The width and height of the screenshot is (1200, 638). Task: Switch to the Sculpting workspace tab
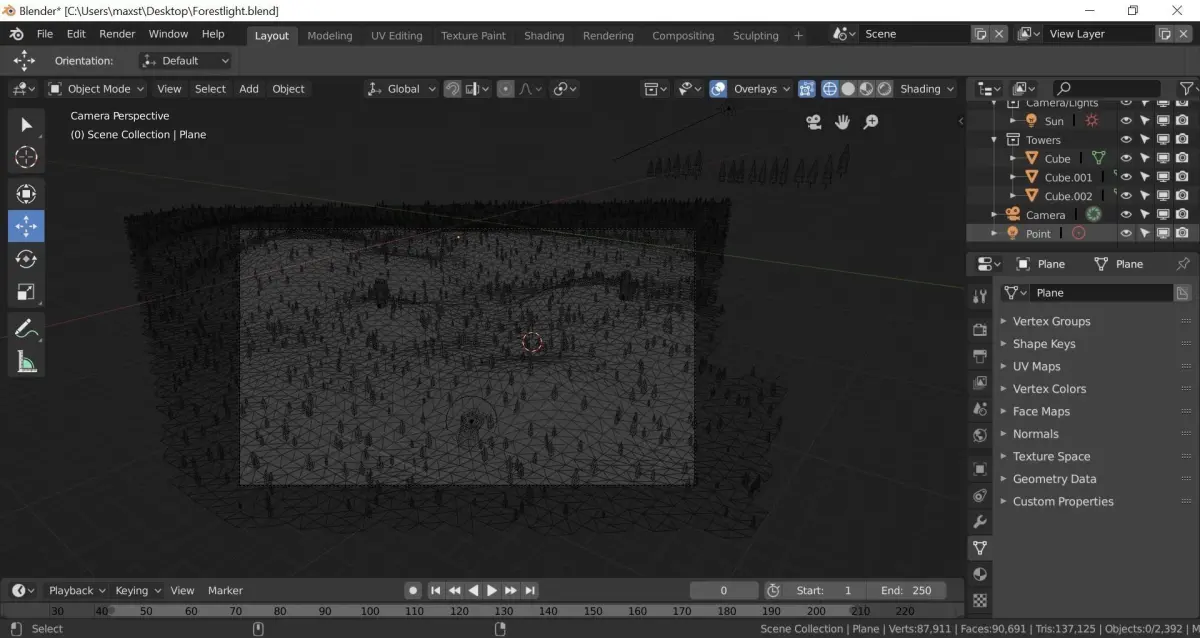tap(755, 35)
